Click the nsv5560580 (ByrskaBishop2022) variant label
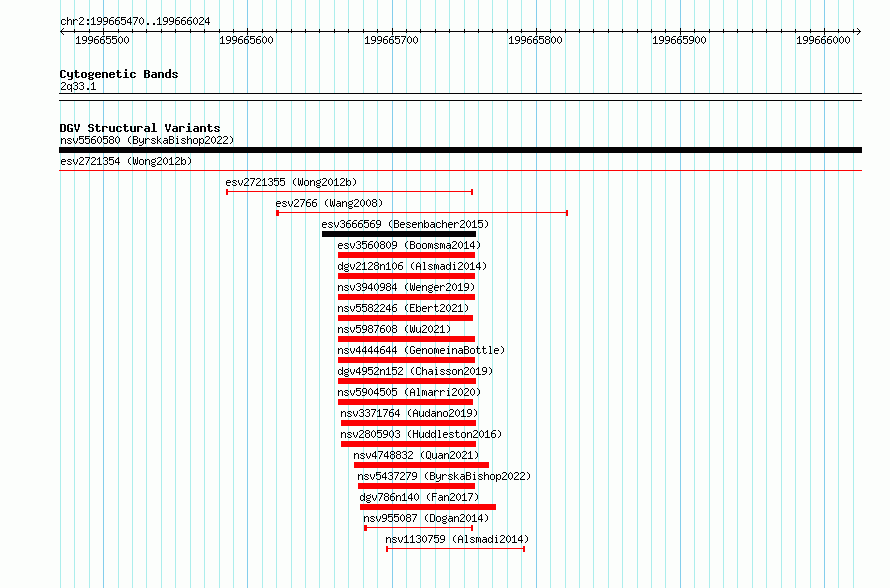 coord(147,140)
